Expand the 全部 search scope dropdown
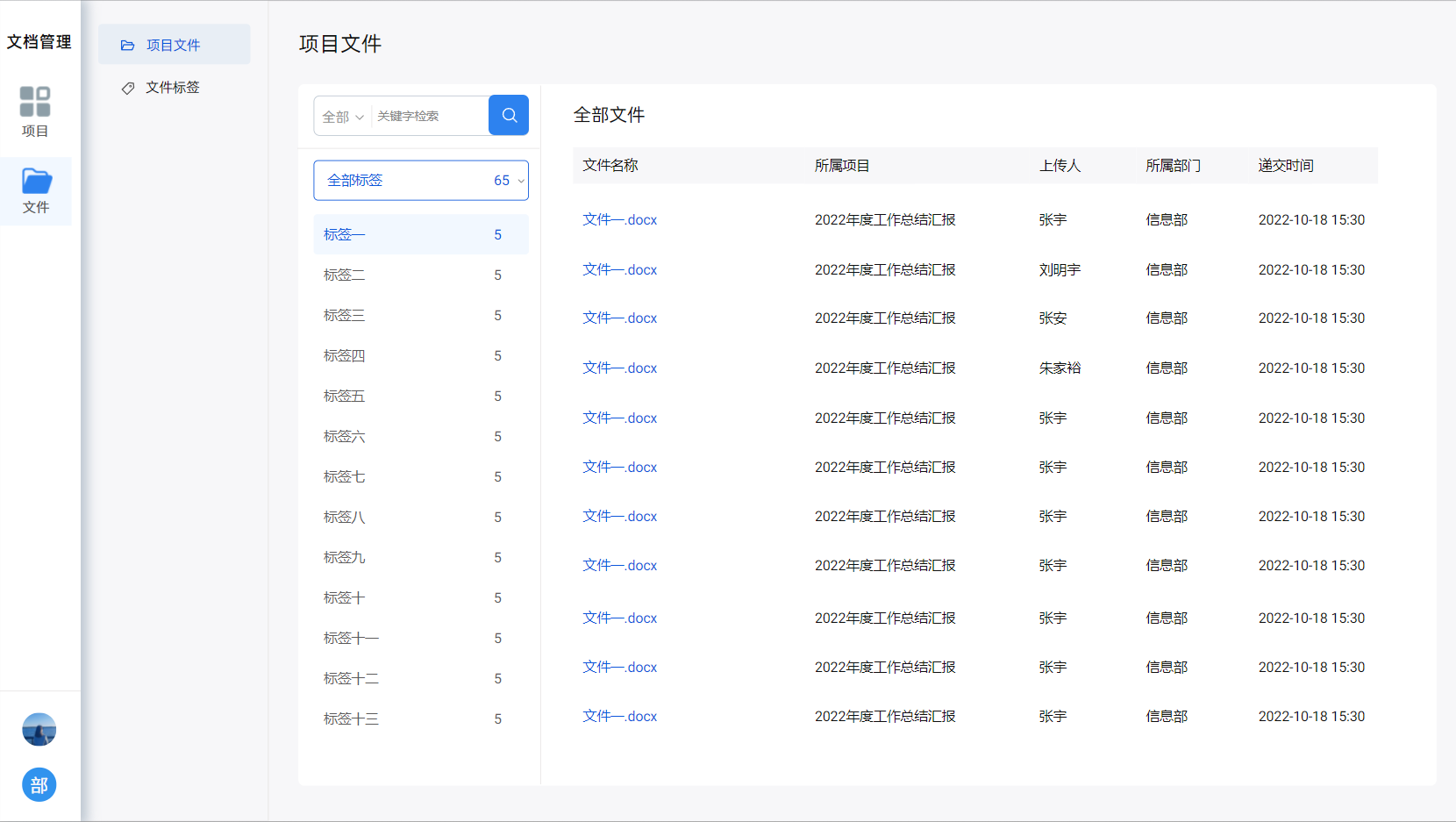The width and height of the screenshot is (1456, 822). pos(342,117)
